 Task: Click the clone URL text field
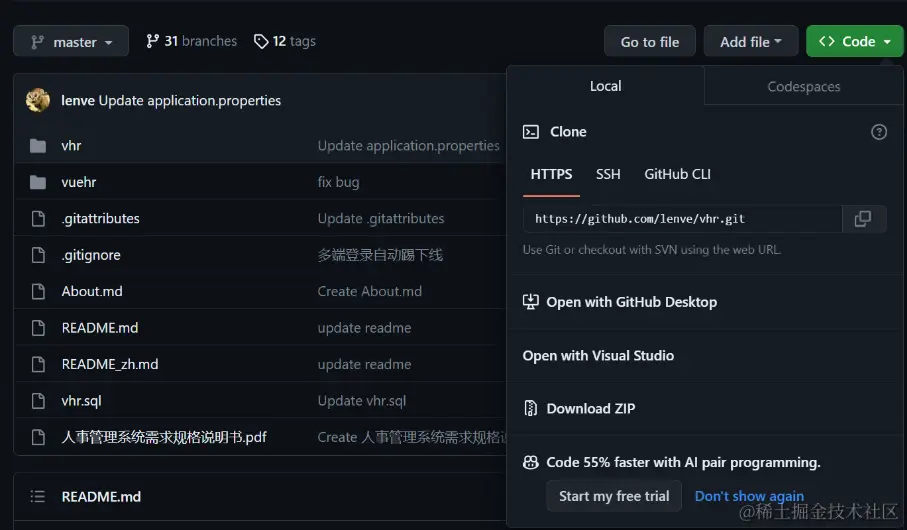[683, 219]
